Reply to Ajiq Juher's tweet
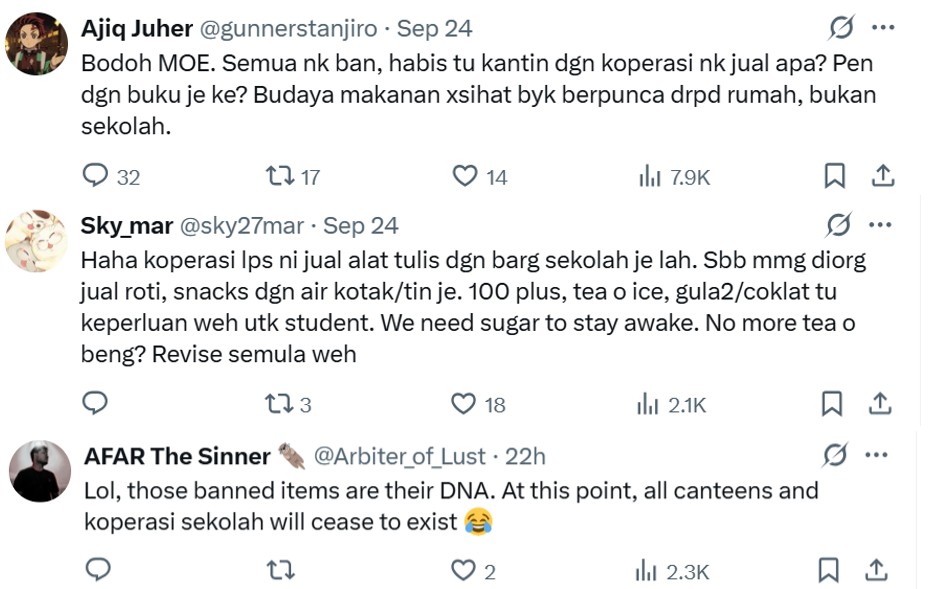The height and width of the screenshot is (589, 931). tap(95, 176)
